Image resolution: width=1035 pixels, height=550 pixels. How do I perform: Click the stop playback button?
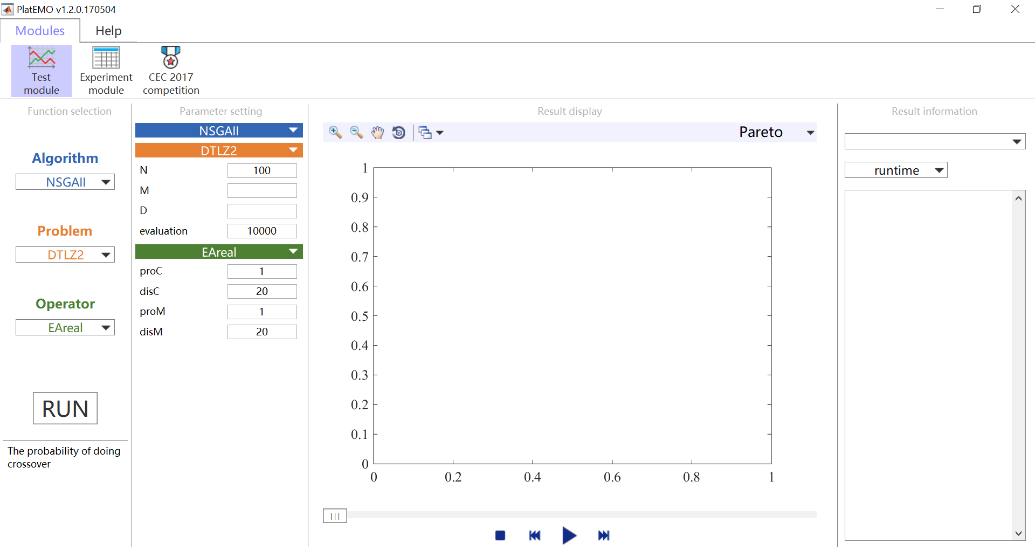click(500, 536)
